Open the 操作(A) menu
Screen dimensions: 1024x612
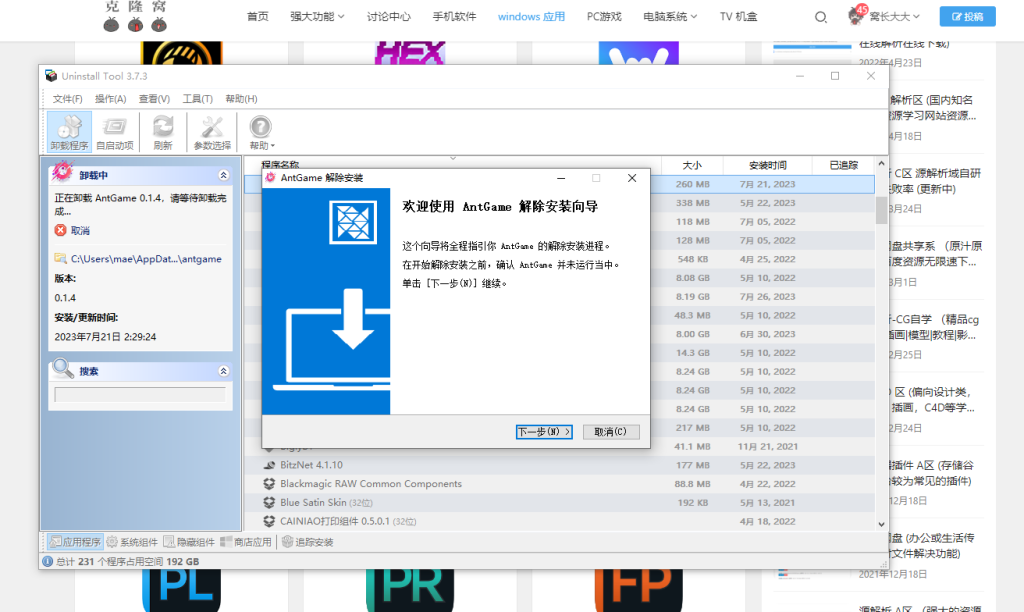[110, 99]
